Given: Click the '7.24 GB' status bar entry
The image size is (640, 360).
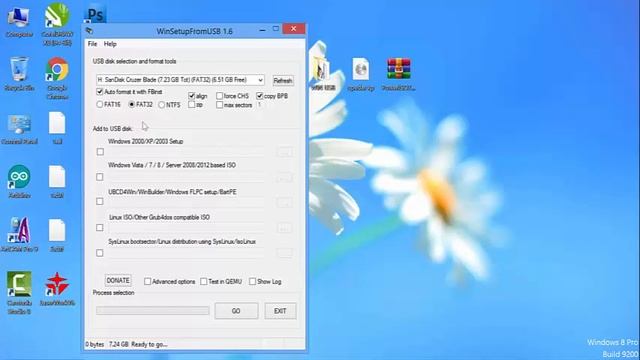Looking at the screenshot, I should (x=119, y=344).
